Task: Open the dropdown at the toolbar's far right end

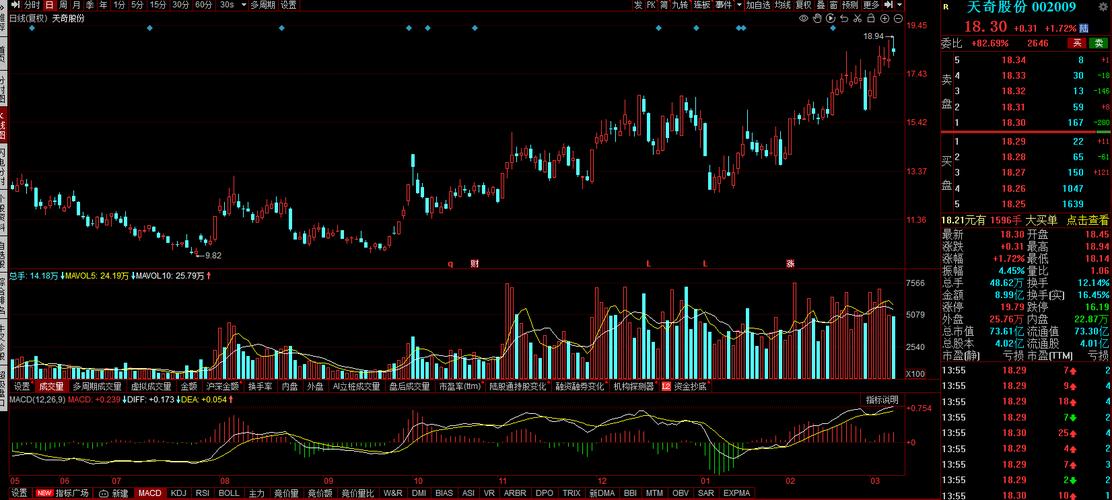Action: pos(900,5)
